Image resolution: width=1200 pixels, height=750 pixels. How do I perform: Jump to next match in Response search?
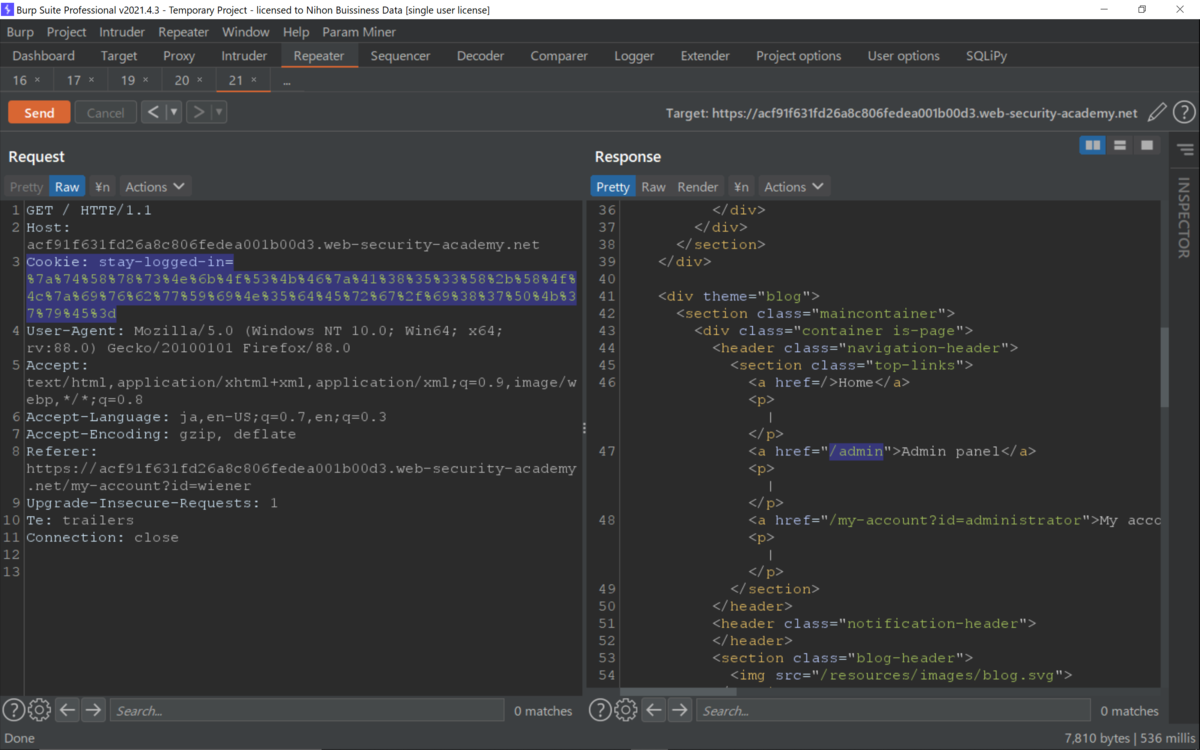coord(680,710)
